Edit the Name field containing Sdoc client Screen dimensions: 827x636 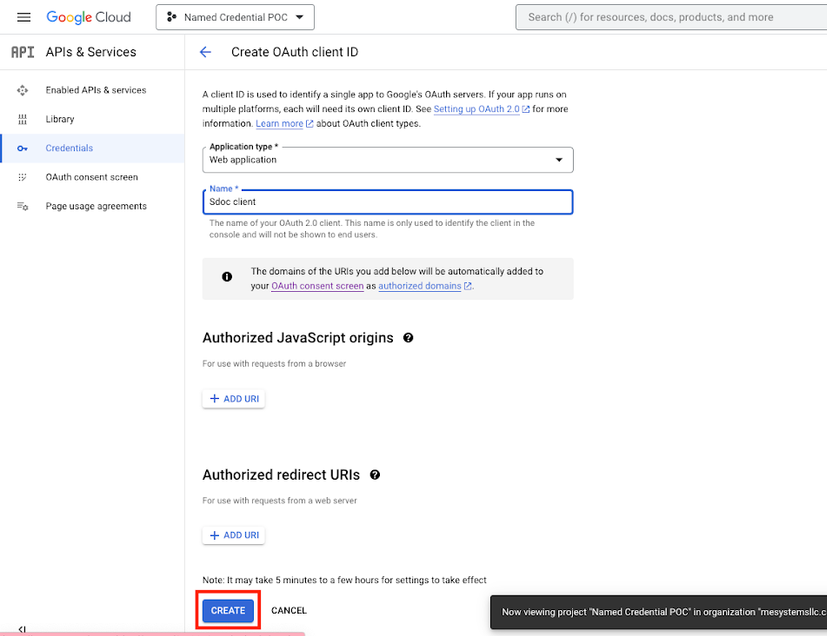click(x=388, y=202)
